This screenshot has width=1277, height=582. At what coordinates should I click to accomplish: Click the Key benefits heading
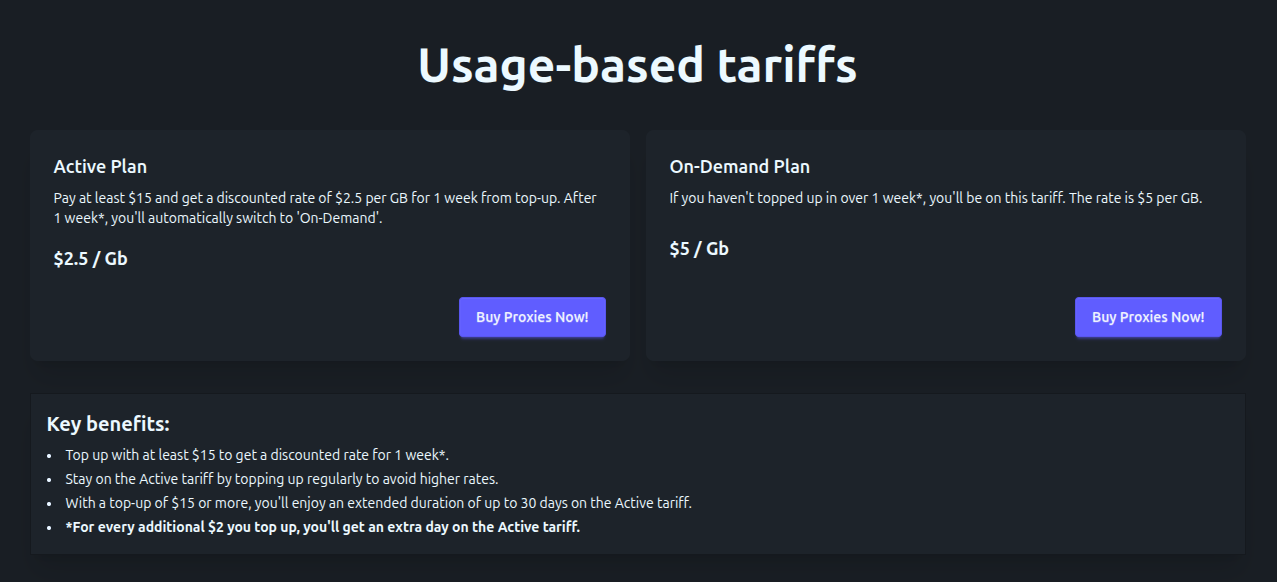click(108, 424)
